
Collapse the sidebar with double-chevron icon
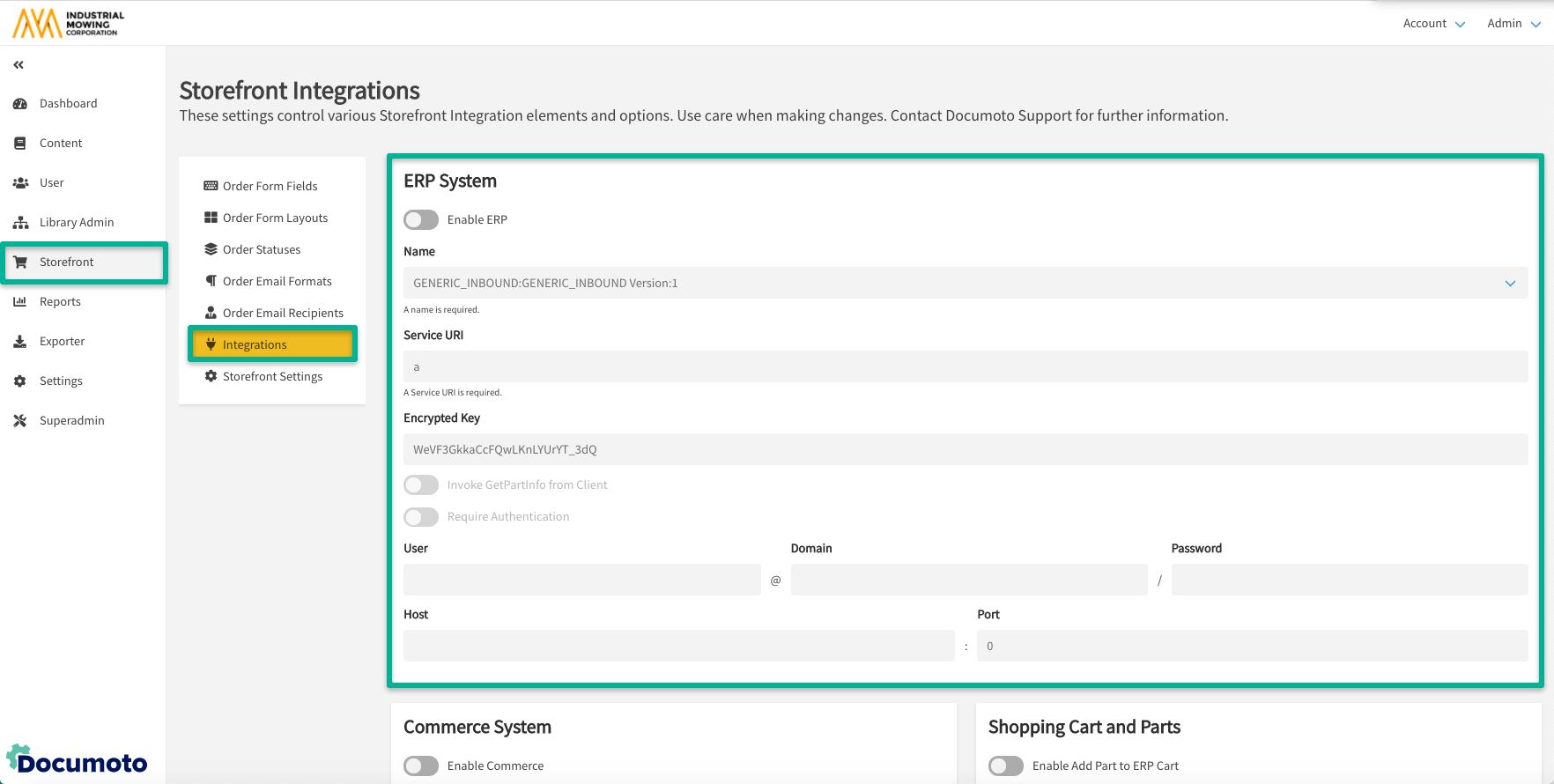(x=18, y=65)
